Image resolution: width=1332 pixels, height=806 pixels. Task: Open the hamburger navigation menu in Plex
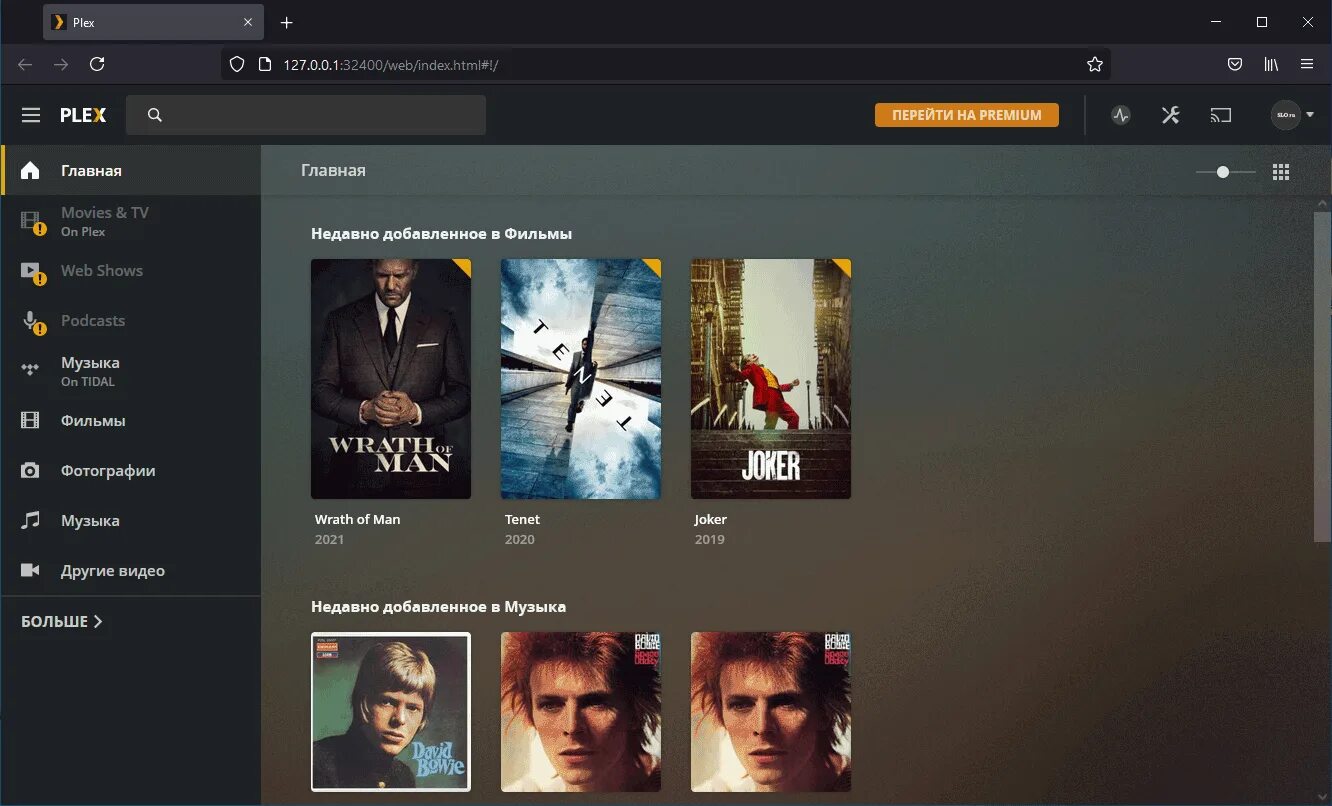coord(31,115)
